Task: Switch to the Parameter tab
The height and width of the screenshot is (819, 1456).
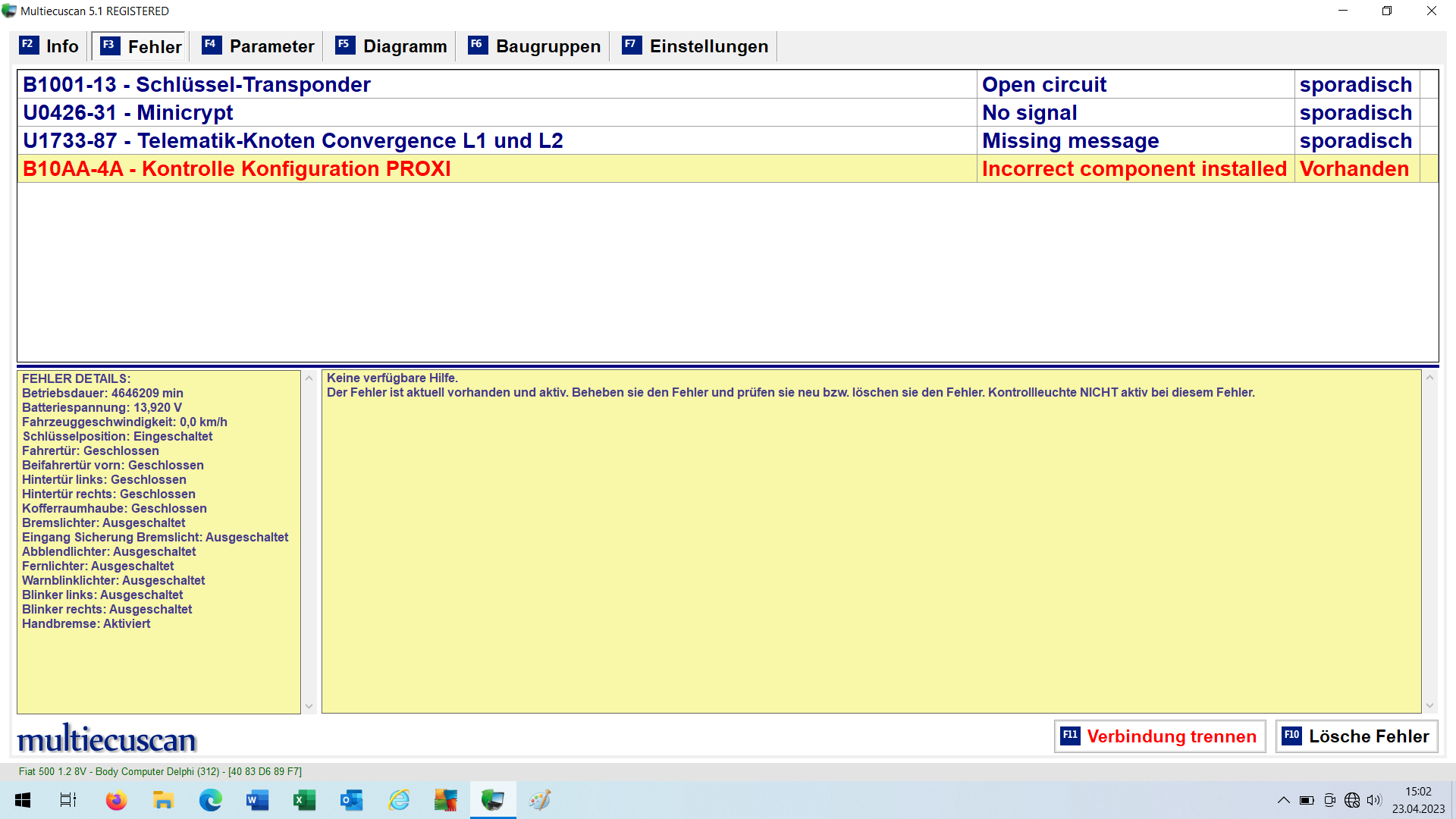Action: pyautogui.click(x=258, y=46)
